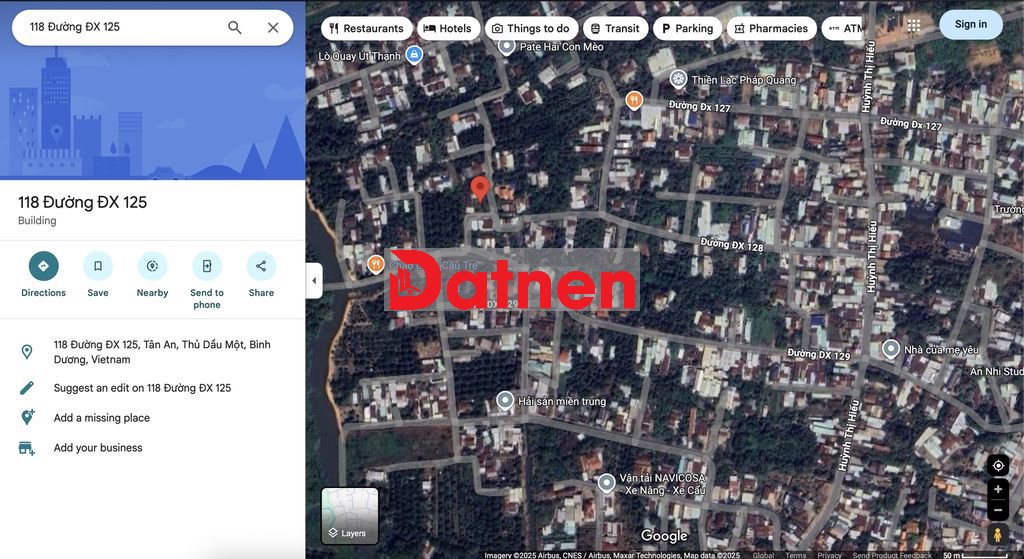
Task: Click the search input field
Action: point(120,28)
